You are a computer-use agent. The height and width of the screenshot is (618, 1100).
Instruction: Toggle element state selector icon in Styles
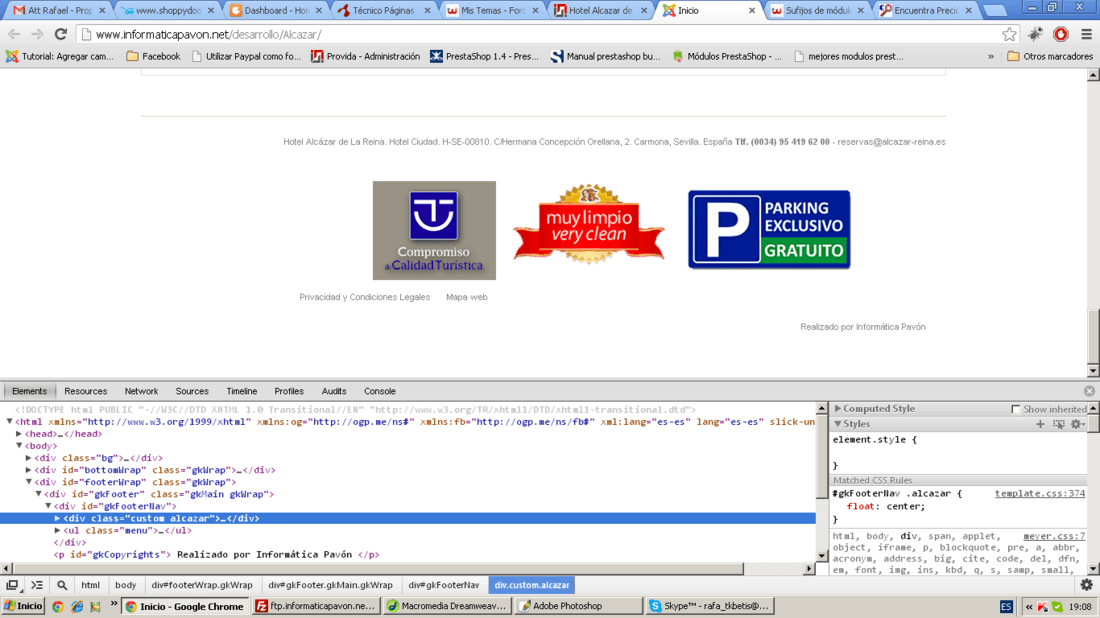coord(1059,424)
